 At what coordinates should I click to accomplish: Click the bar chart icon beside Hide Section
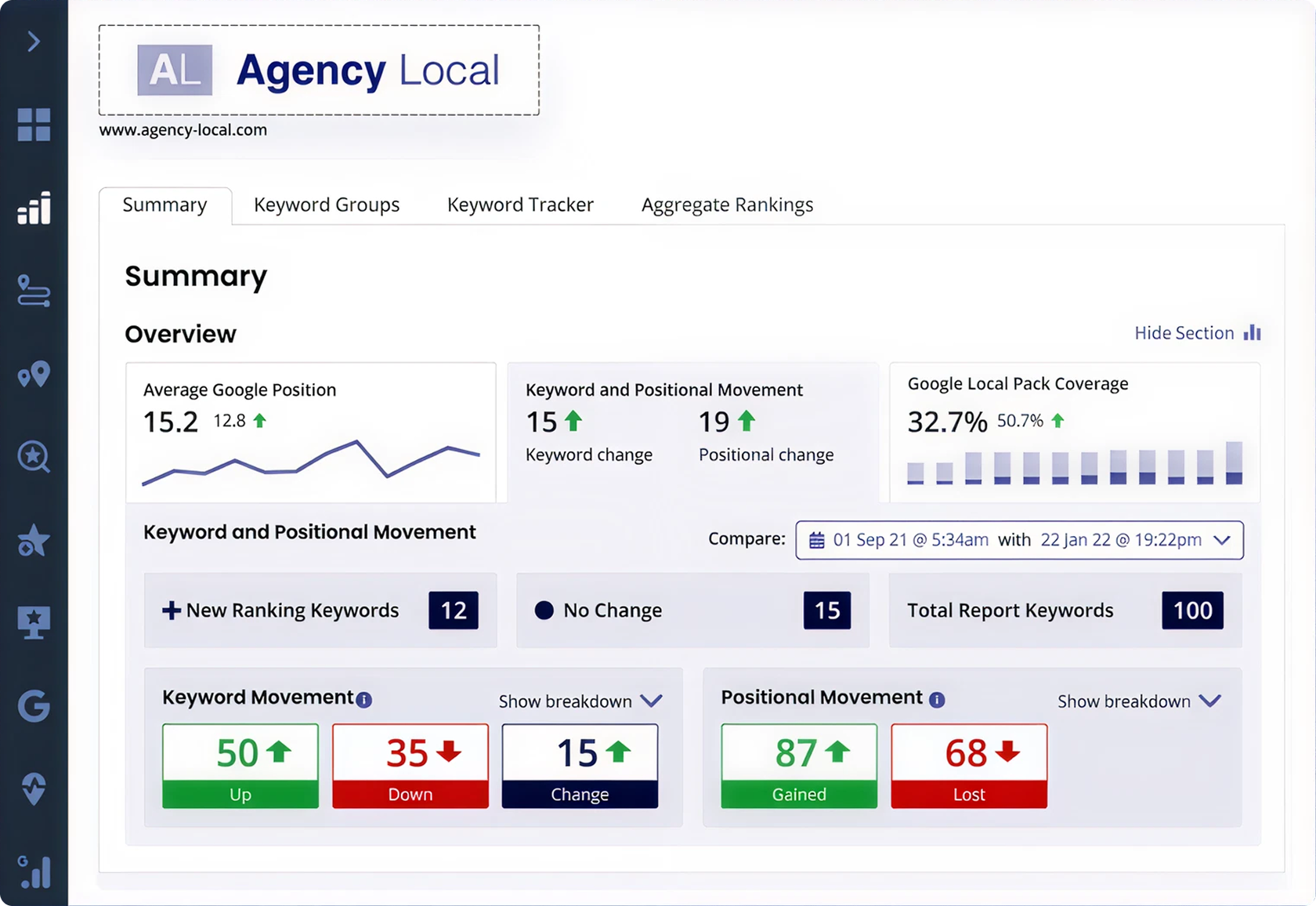tap(1252, 332)
